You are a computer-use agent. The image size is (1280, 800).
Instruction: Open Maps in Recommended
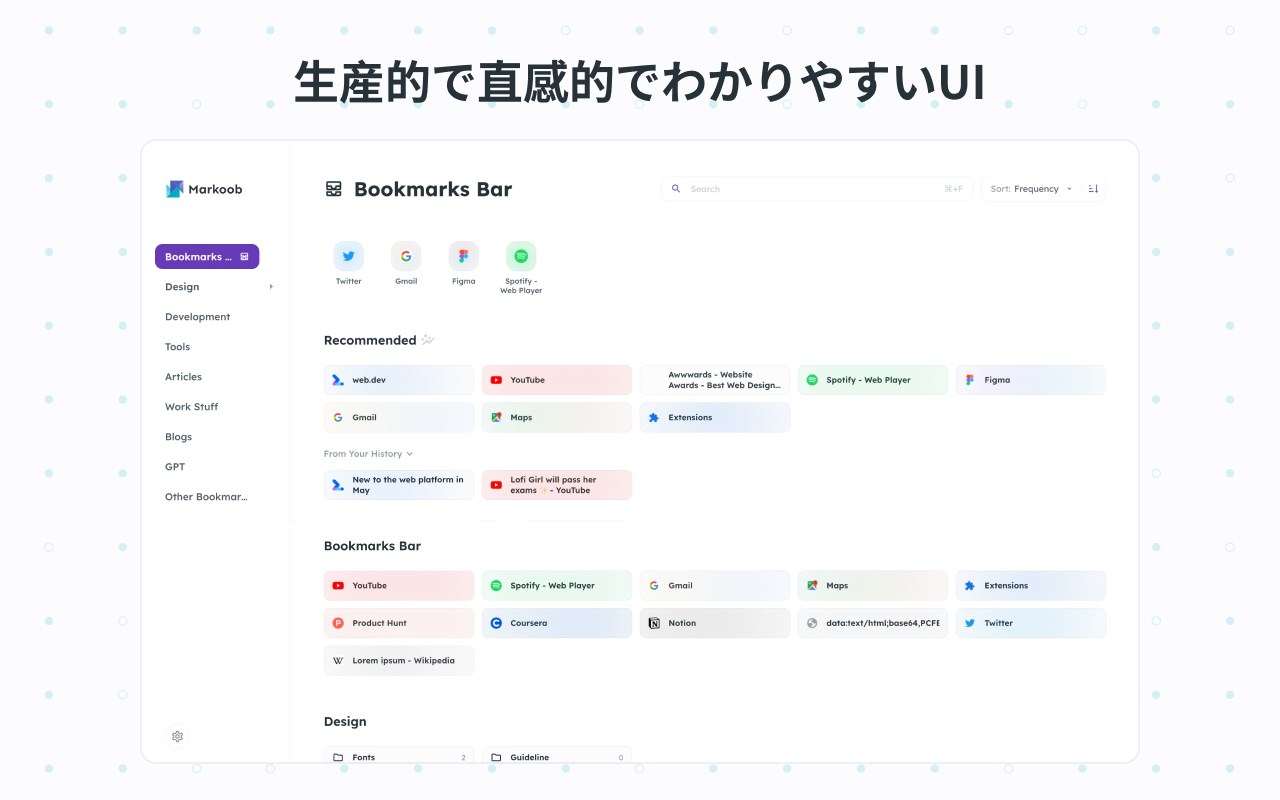pos(557,417)
